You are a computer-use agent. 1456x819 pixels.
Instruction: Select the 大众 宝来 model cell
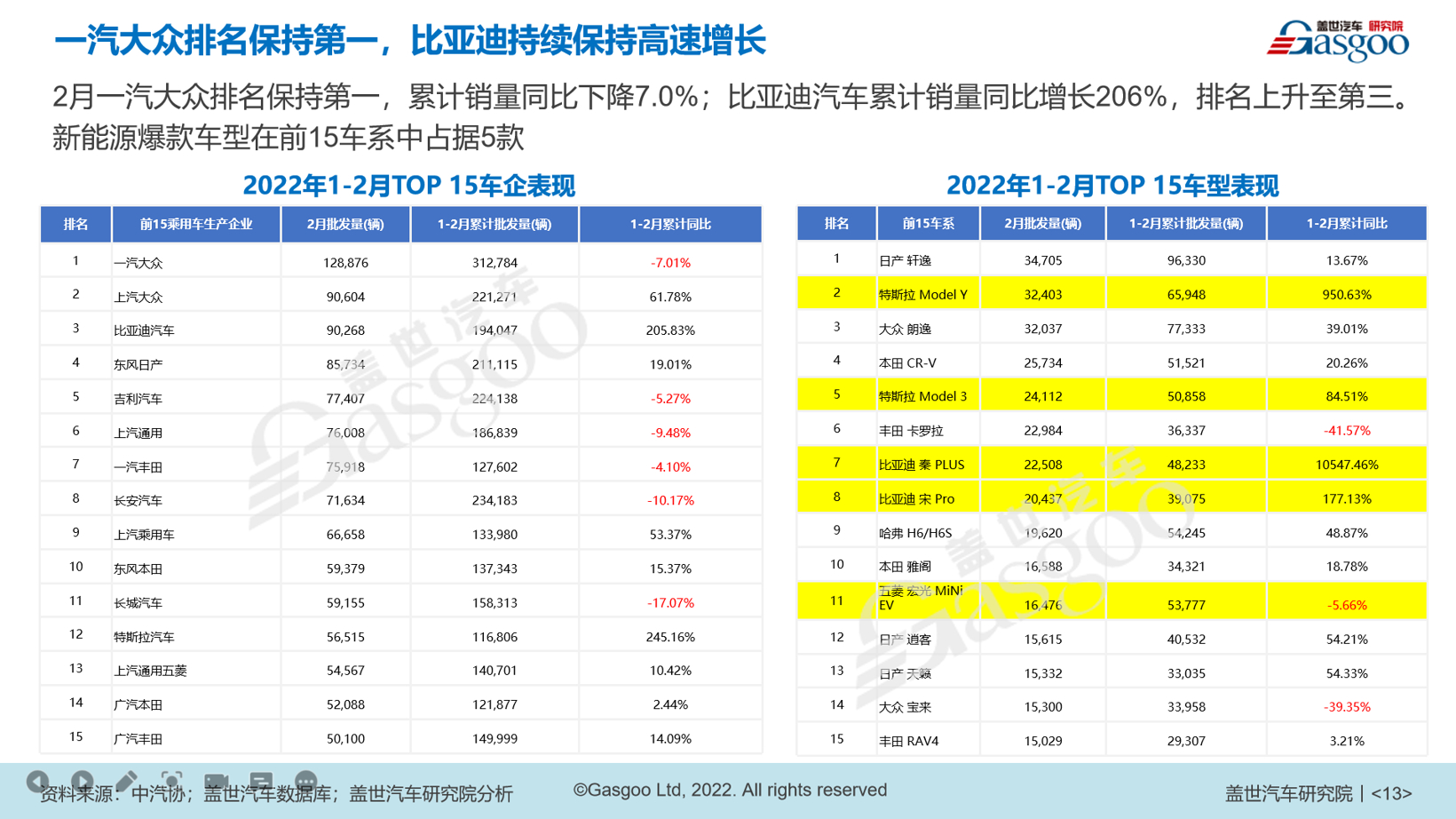point(928,707)
